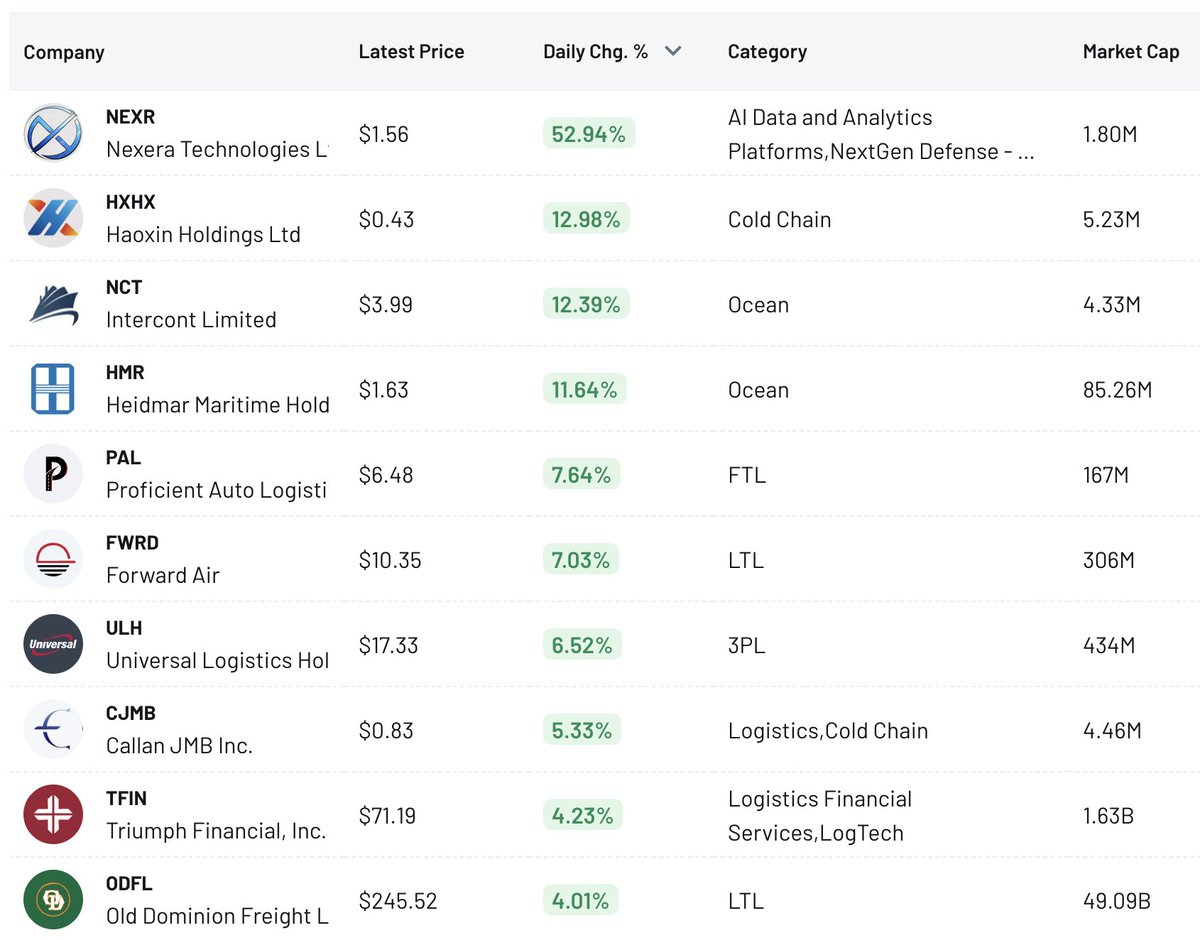Click the Universal Logistics ULH logo

pyautogui.click(x=53, y=644)
